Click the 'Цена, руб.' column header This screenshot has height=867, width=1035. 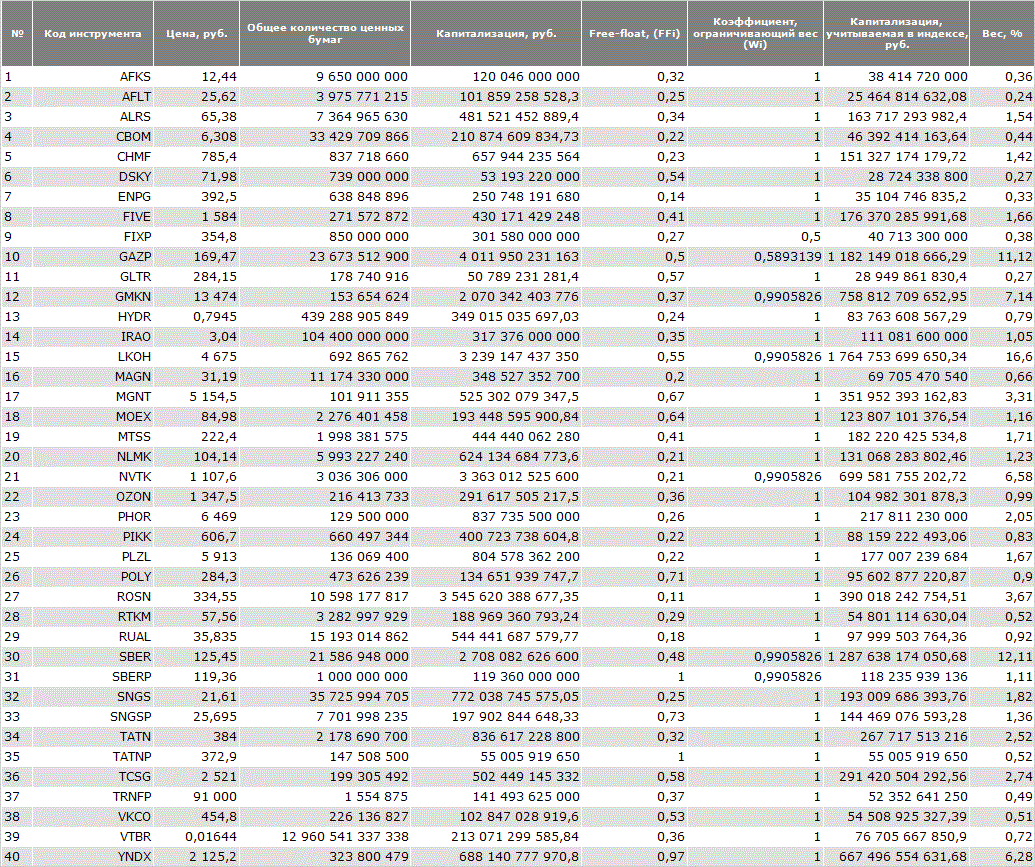point(197,33)
